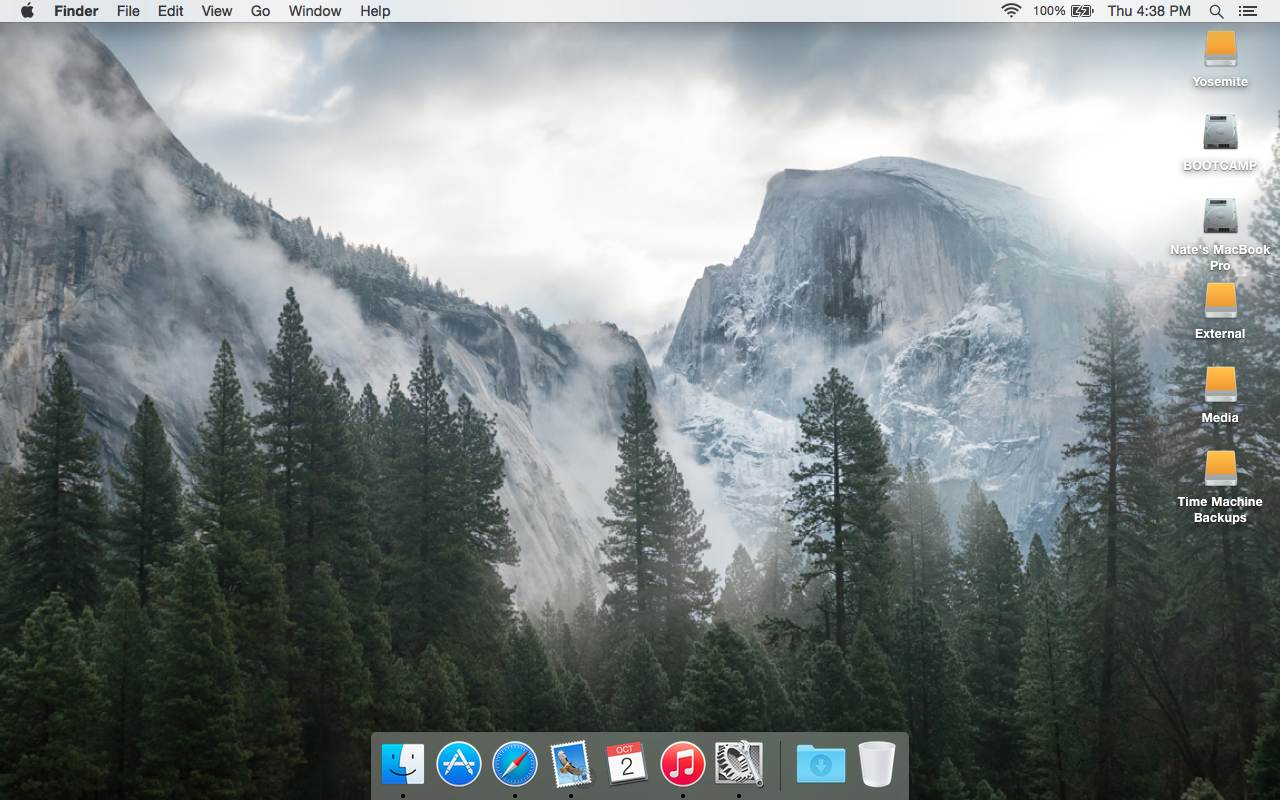Click the Yosemite drive label

(x=1220, y=82)
